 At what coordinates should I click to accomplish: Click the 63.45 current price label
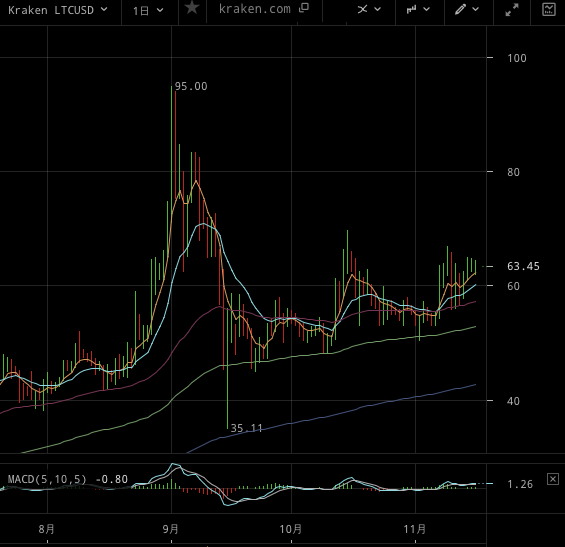click(x=523, y=266)
